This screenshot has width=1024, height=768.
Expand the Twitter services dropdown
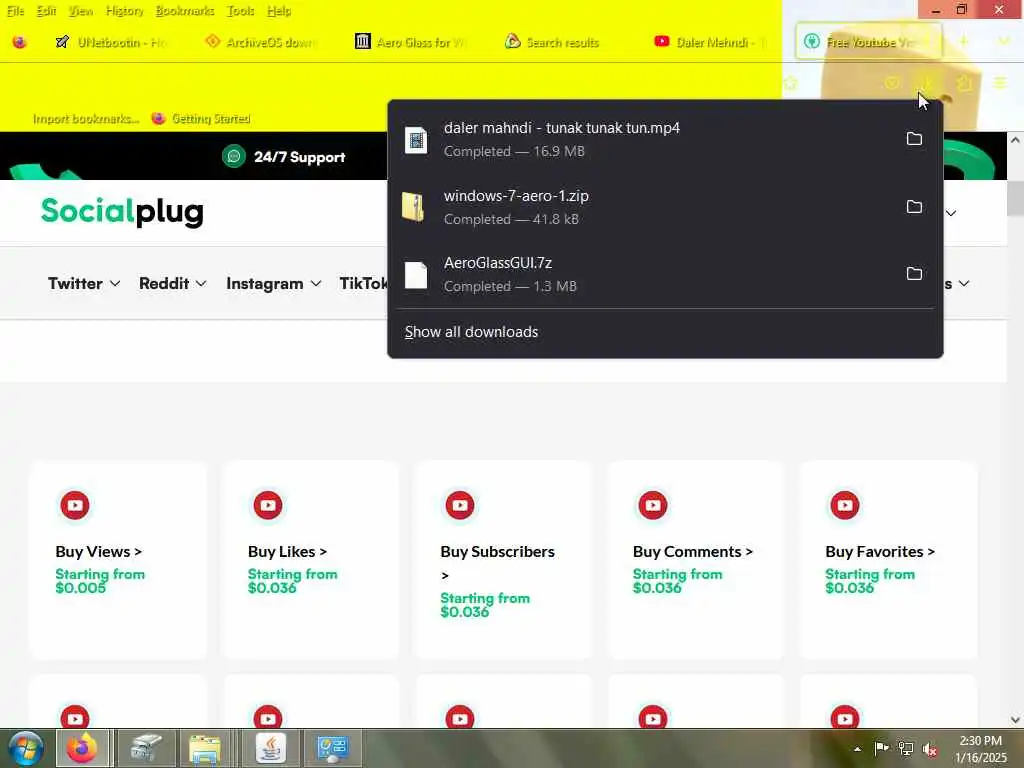click(84, 283)
